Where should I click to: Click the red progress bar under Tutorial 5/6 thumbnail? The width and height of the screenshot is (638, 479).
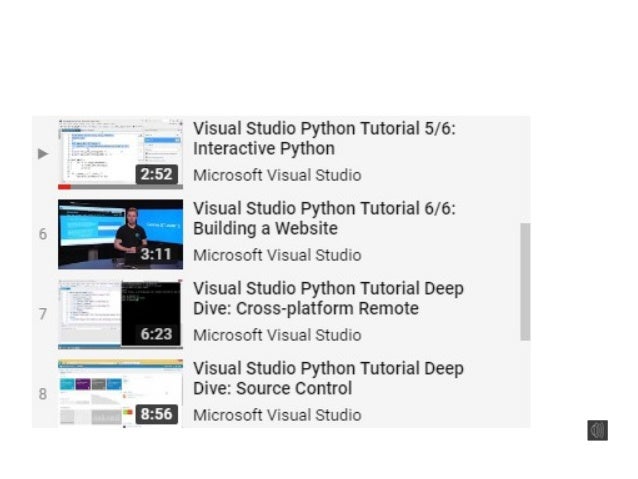coord(64,187)
